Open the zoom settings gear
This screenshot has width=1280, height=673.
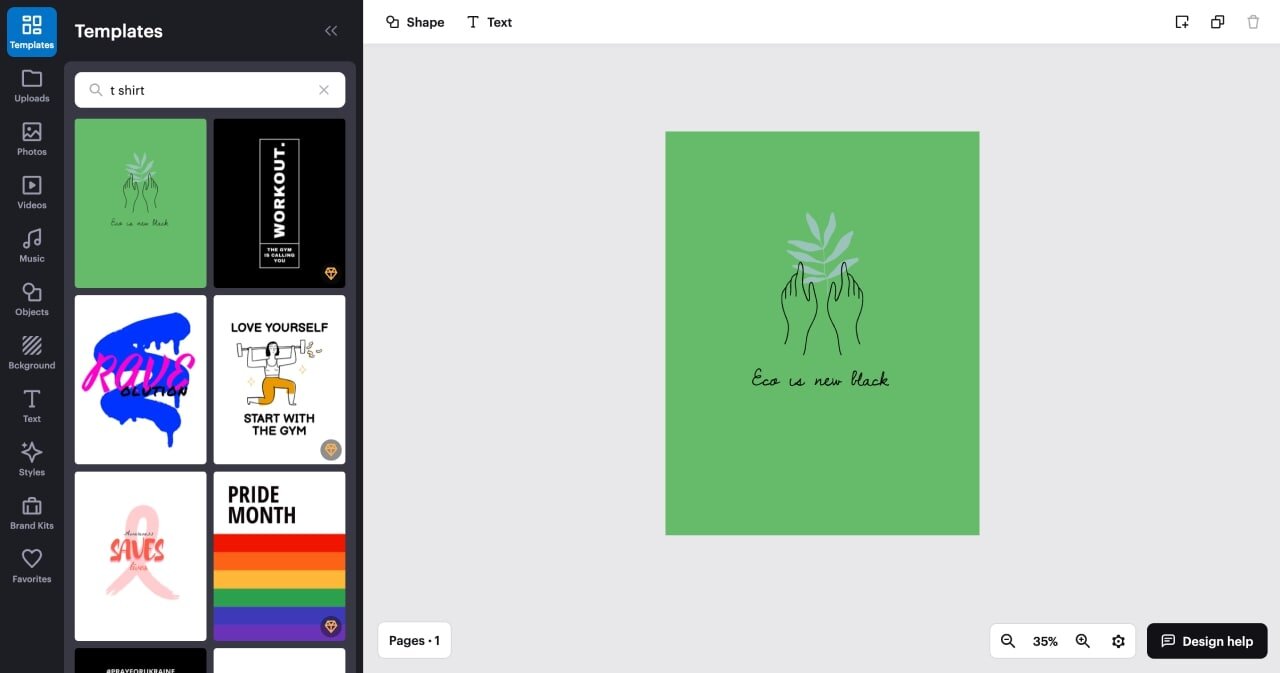tap(1118, 641)
